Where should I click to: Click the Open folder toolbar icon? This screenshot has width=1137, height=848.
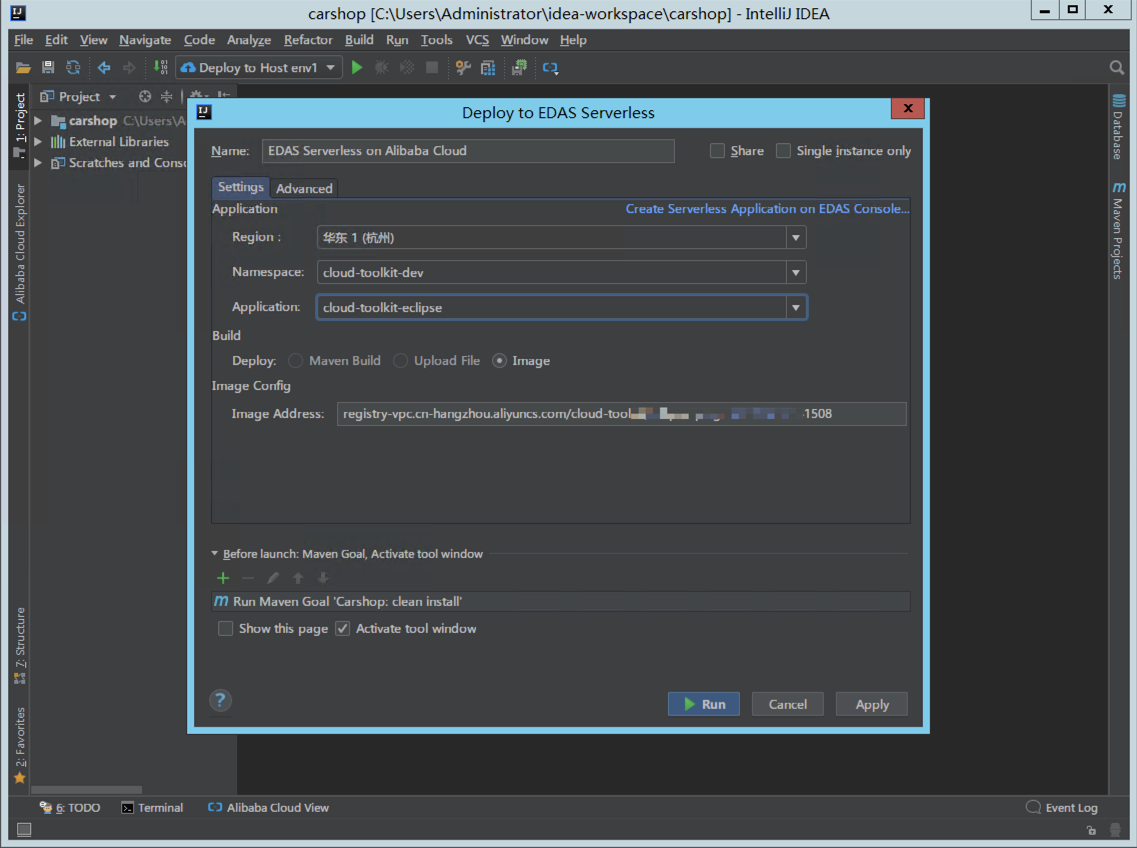coord(23,67)
